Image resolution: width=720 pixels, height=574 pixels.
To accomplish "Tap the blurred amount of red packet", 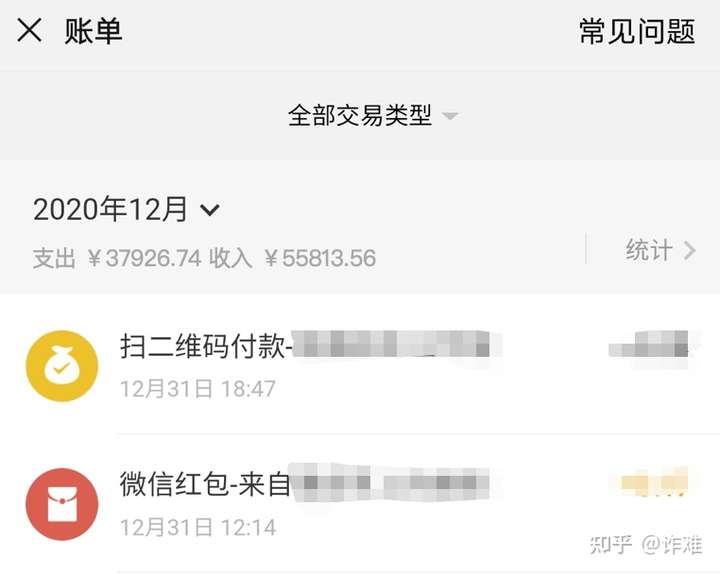I will pos(651,482).
